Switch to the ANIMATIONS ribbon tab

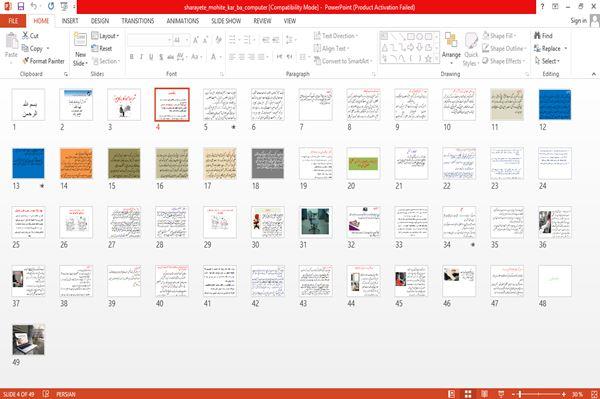183,21
